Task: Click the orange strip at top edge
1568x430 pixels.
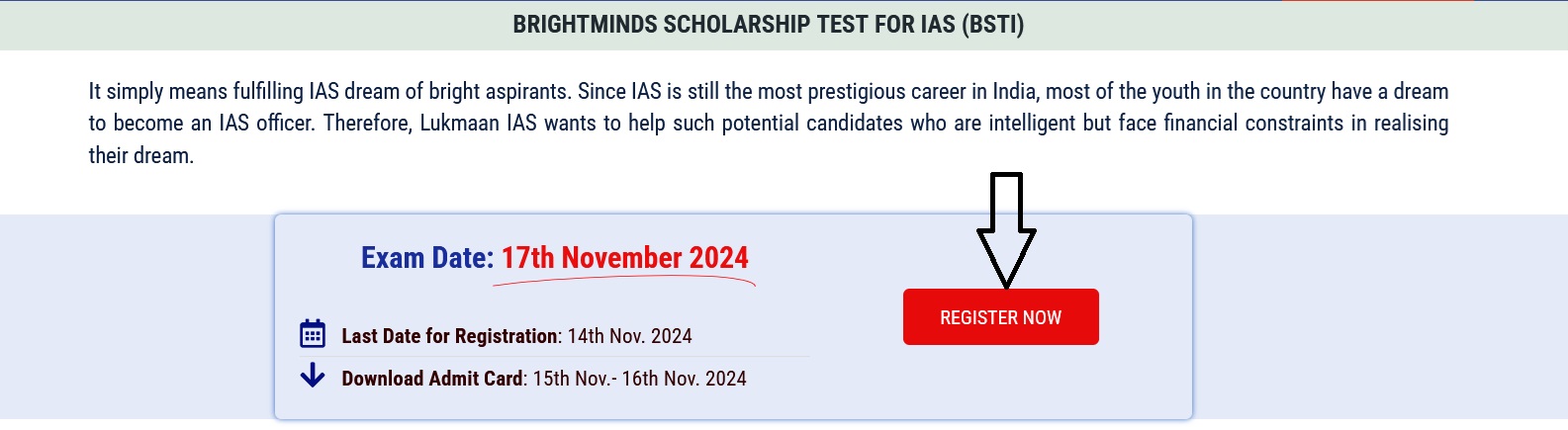Action: pyautogui.click(x=1378, y=1)
